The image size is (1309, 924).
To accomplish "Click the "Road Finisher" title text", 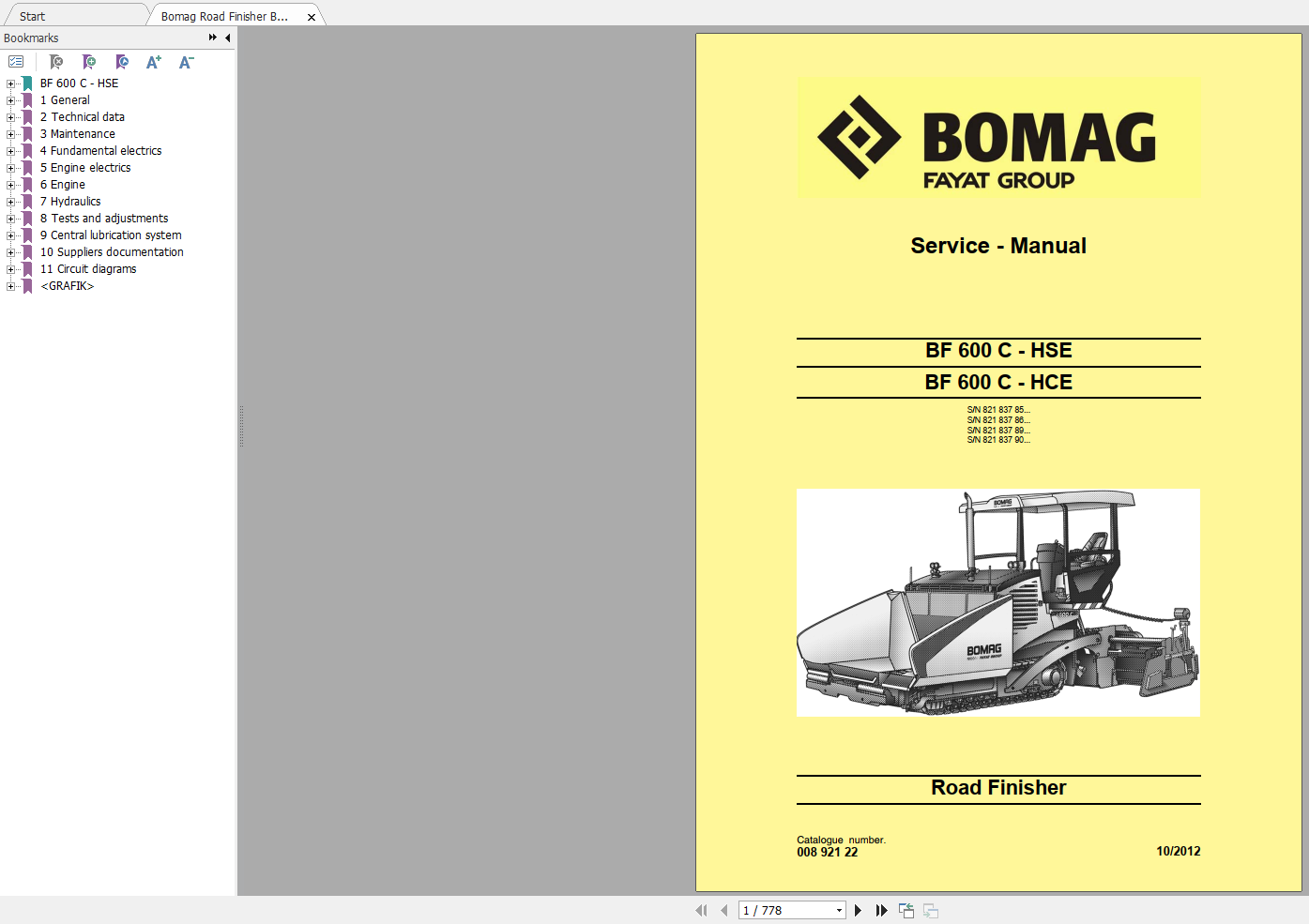I will point(998,788).
